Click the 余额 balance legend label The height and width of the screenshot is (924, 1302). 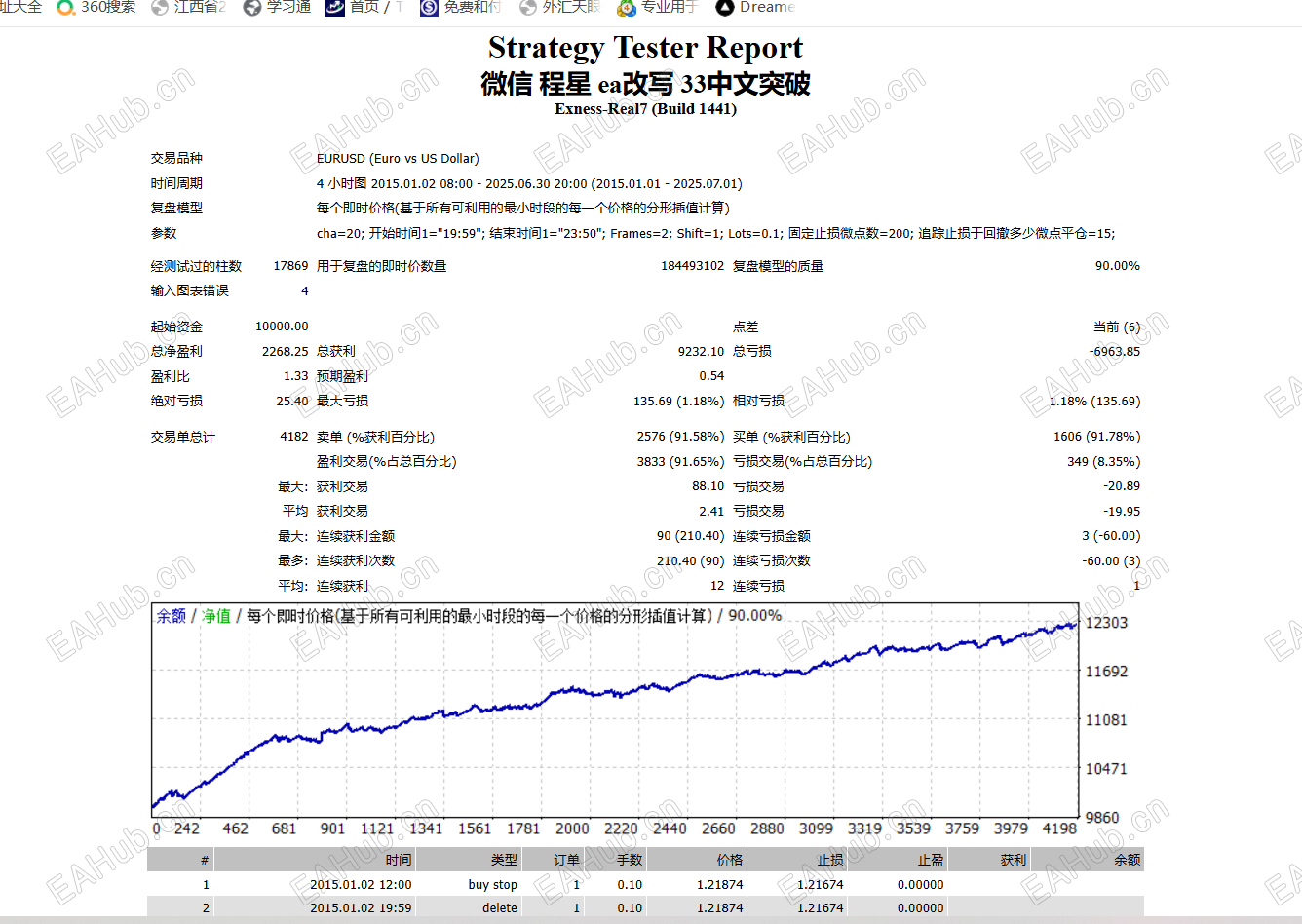point(172,616)
